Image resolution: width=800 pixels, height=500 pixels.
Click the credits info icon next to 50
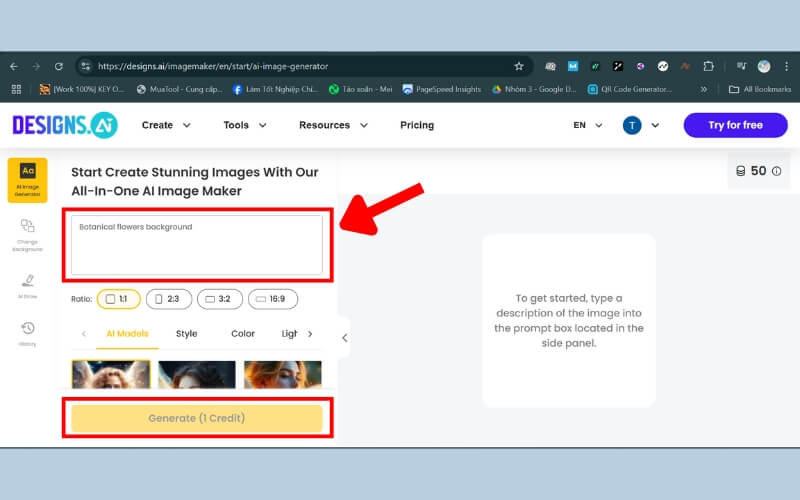(777, 171)
